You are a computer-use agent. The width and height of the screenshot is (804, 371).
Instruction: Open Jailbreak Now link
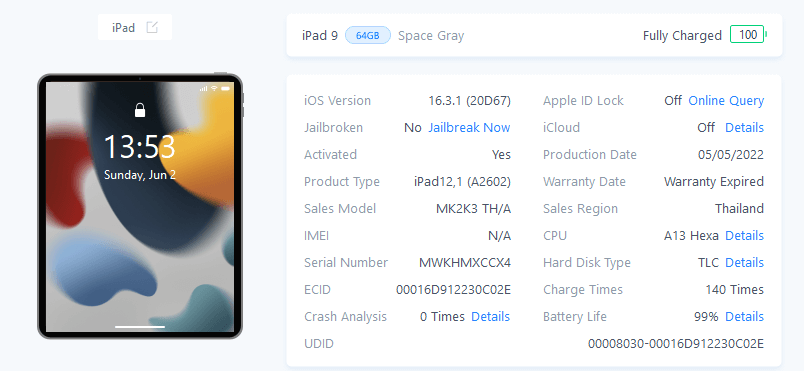(469, 128)
